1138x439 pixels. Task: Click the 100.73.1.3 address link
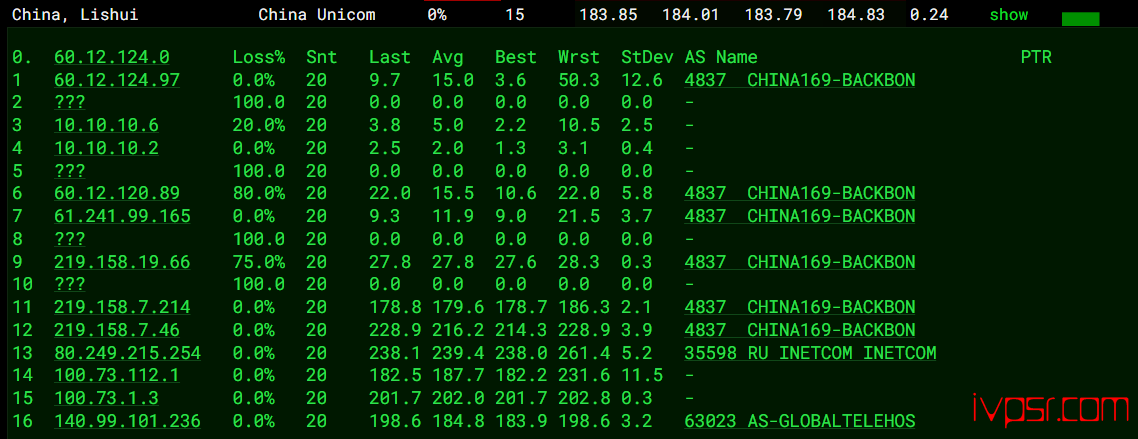pyautogui.click(x=106, y=398)
